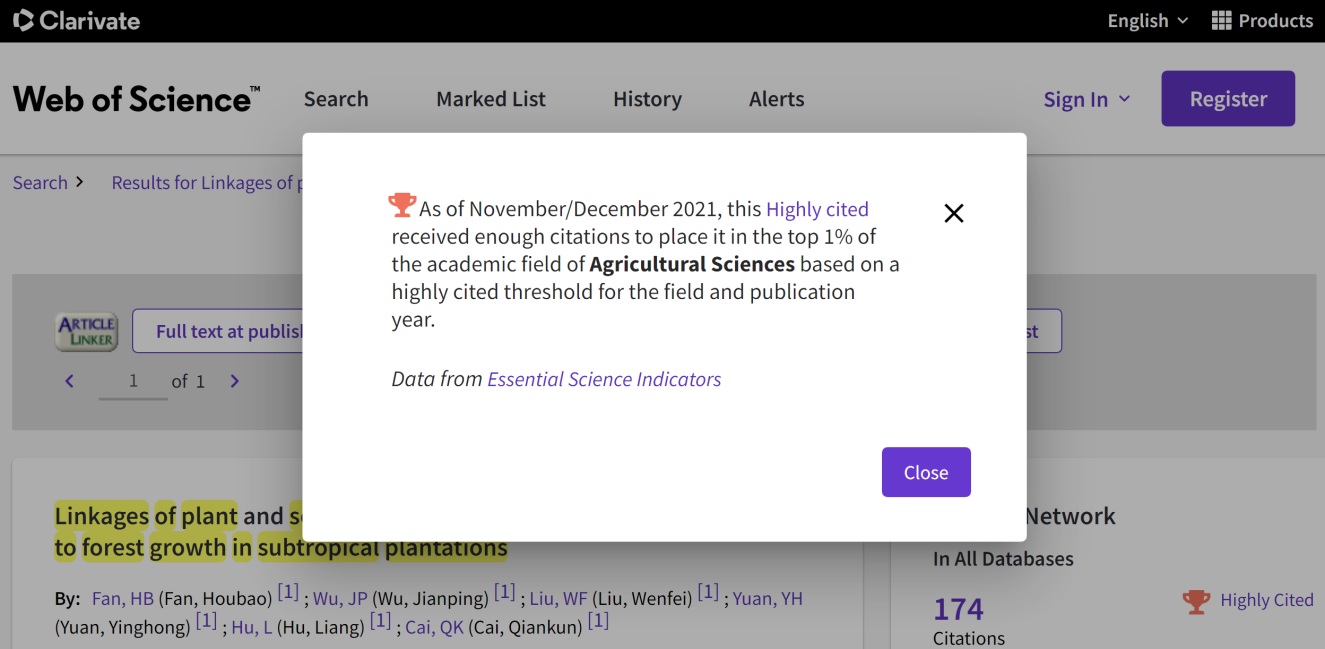Open the Search menu item
The width and height of the screenshot is (1325, 649).
point(336,99)
